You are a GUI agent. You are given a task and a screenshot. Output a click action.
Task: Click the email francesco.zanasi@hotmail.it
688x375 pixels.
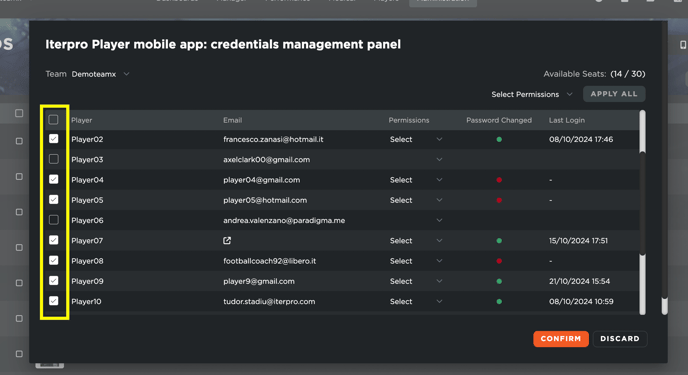point(273,139)
